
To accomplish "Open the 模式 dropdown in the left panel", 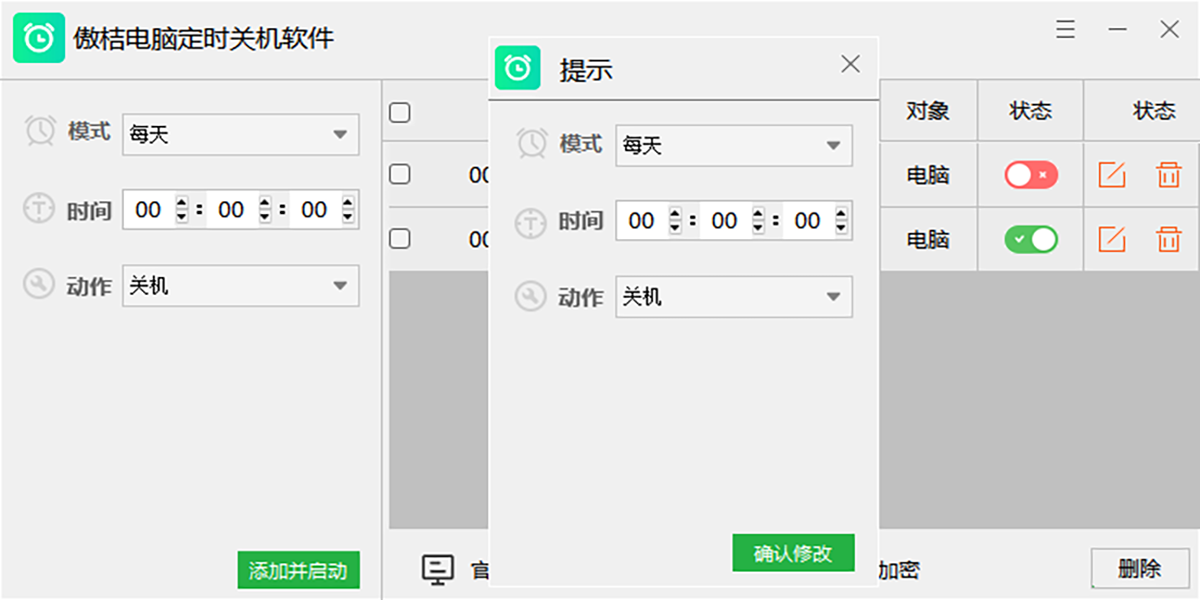I will pos(240,134).
